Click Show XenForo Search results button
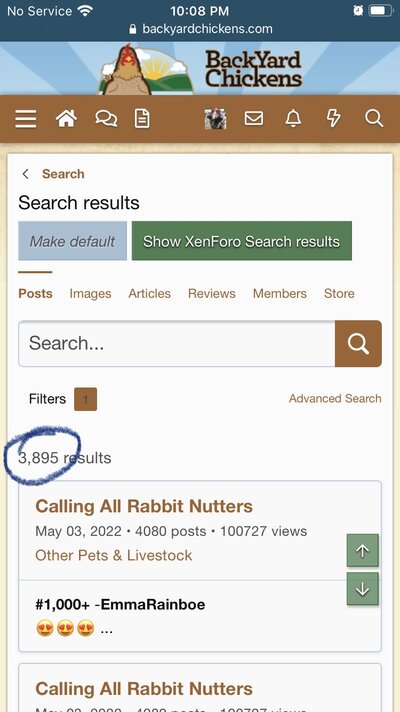The width and height of the screenshot is (400, 712). coord(242,241)
